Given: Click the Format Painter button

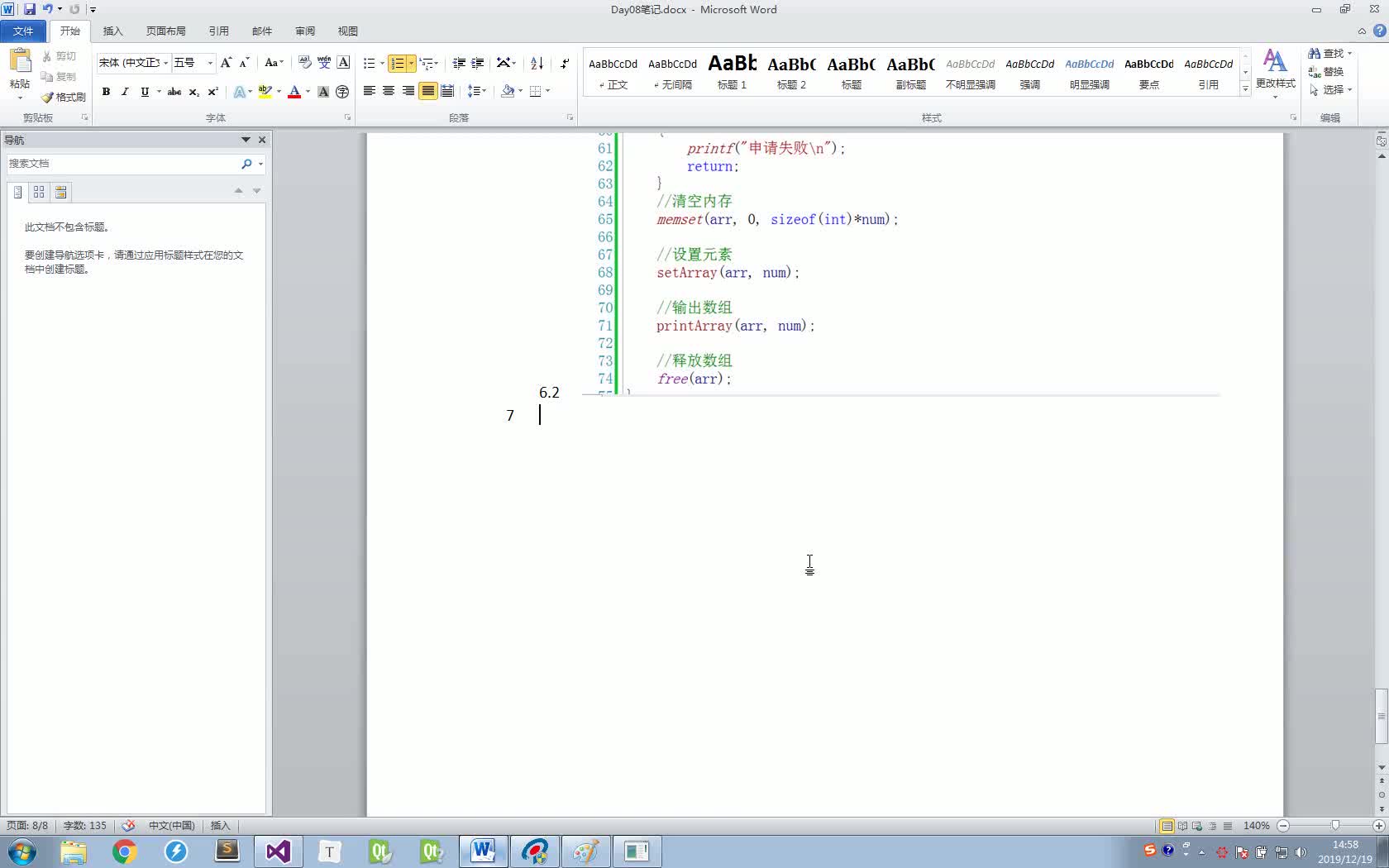Looking at the screenshot, I should click(x=64, y=97).
